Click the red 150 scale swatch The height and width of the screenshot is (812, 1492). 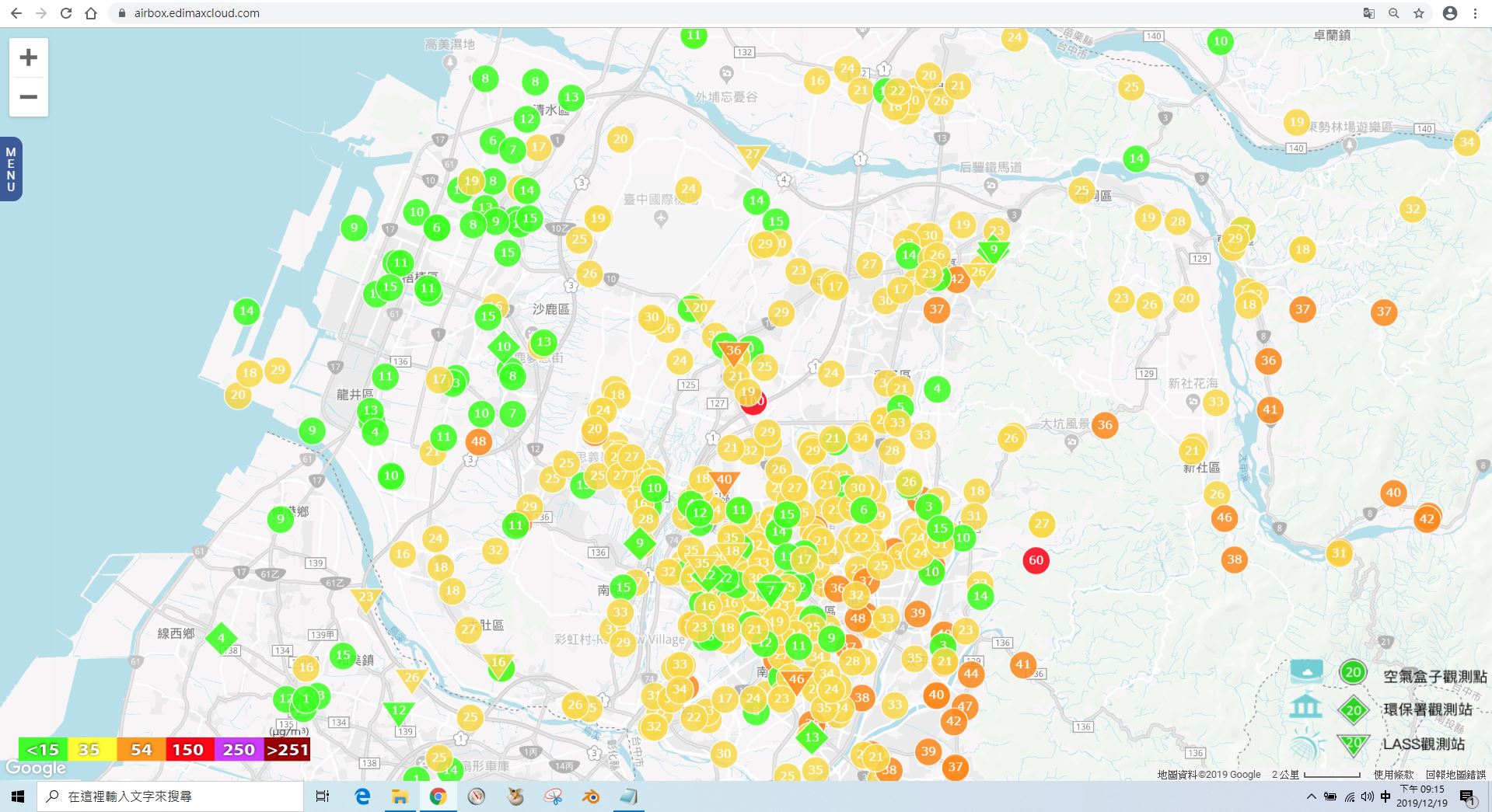pos(190,750)
